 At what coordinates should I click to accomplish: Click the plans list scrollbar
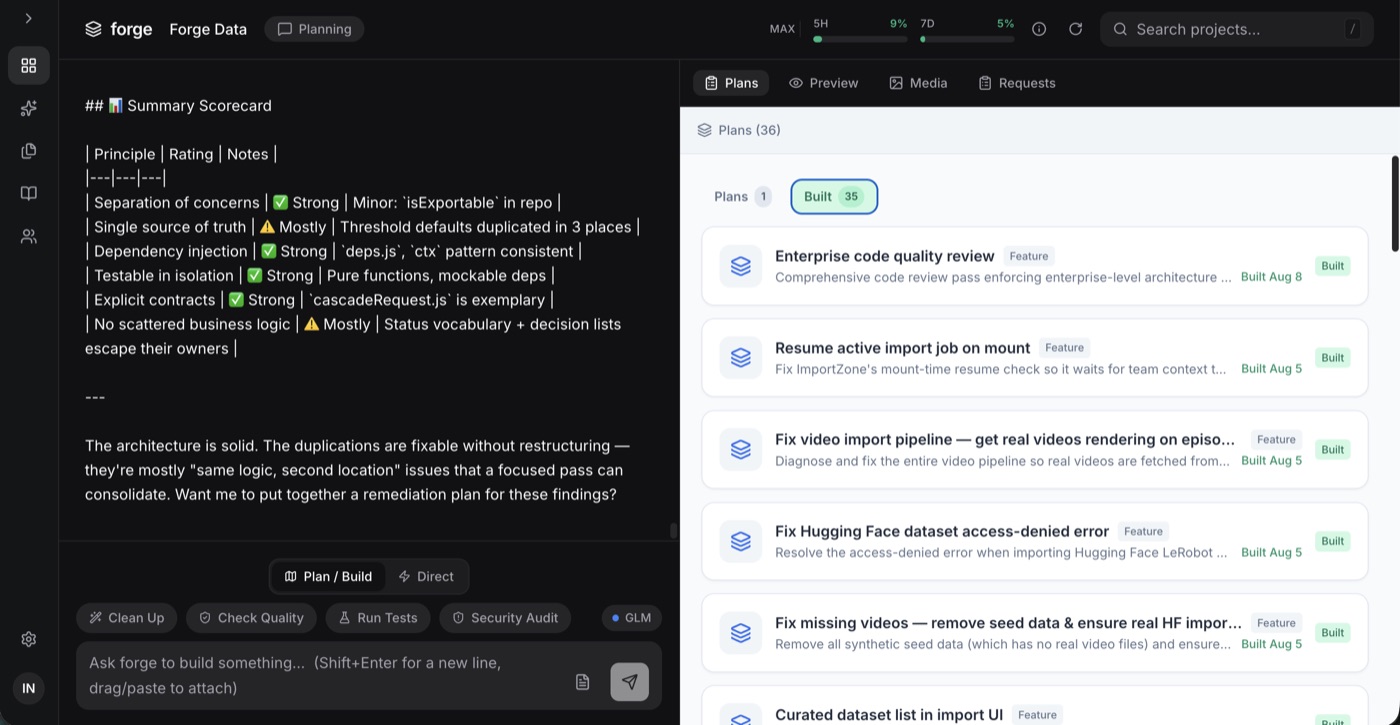1395,203
